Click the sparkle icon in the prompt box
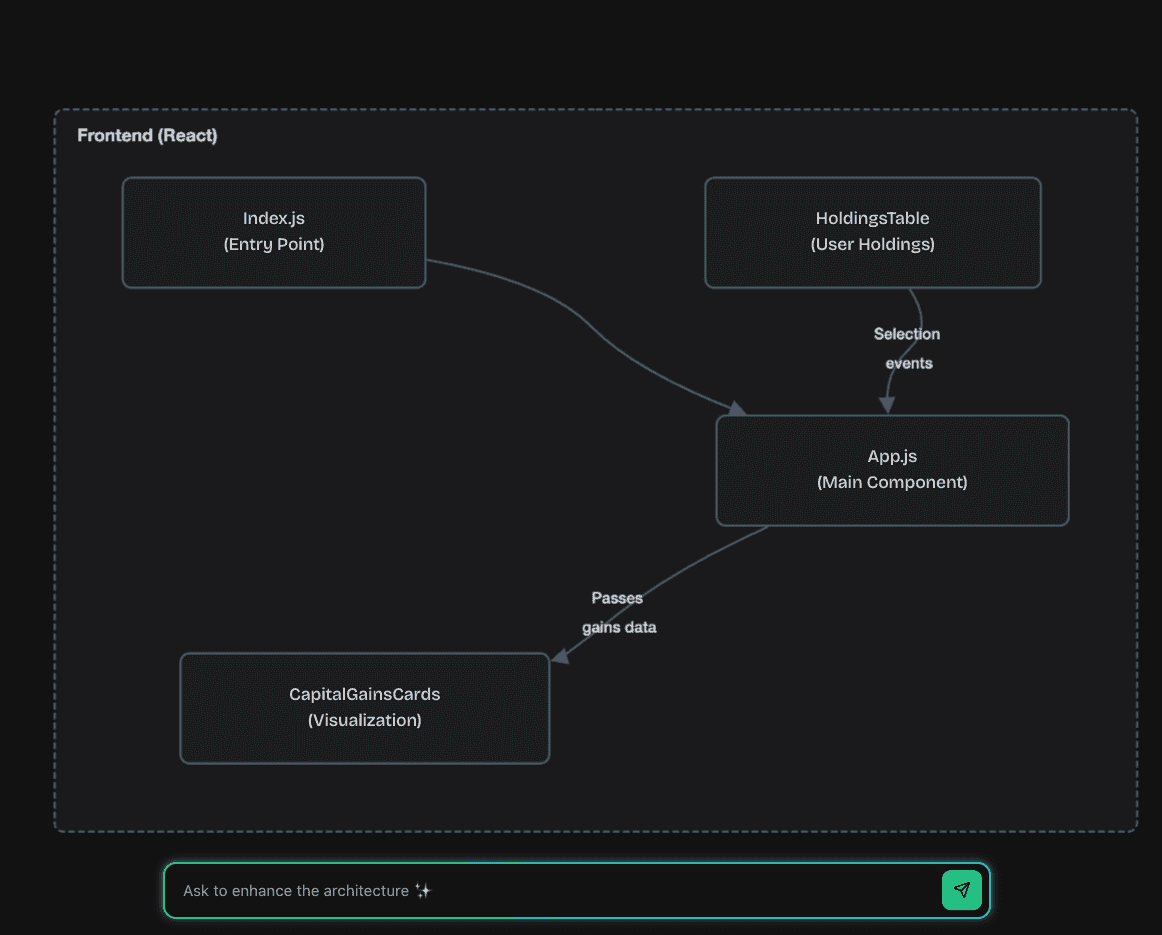The height and width of the screenshot is (935, 1162). [x=423, y=890]
